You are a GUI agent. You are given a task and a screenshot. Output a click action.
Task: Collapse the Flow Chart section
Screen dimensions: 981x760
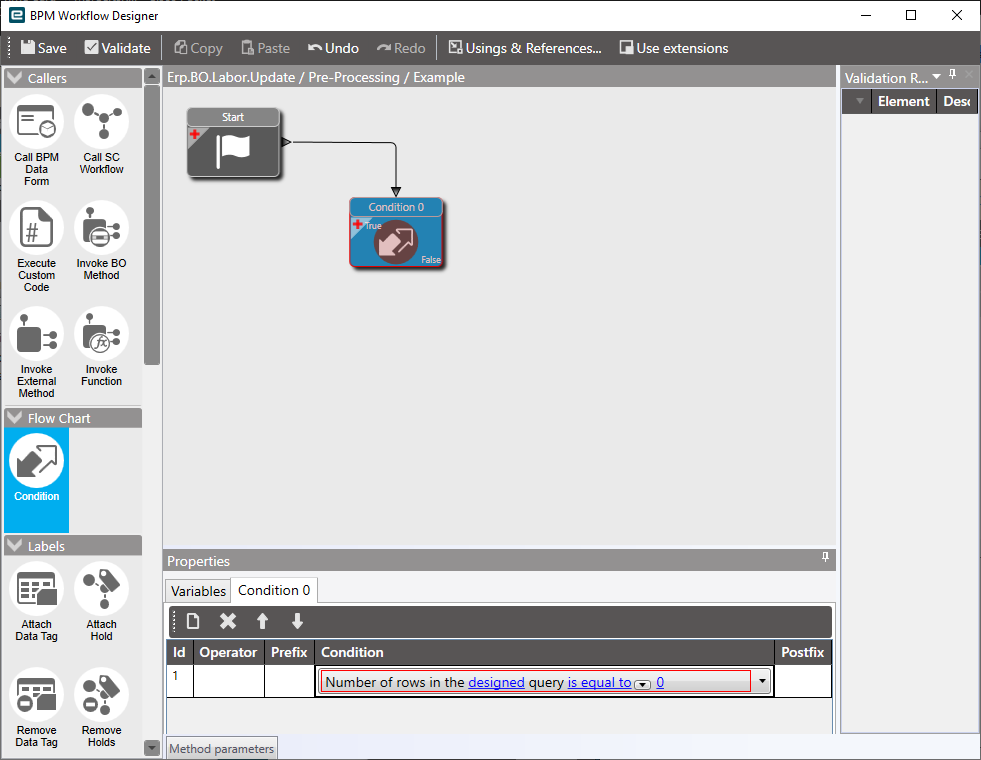coord(14,418)
